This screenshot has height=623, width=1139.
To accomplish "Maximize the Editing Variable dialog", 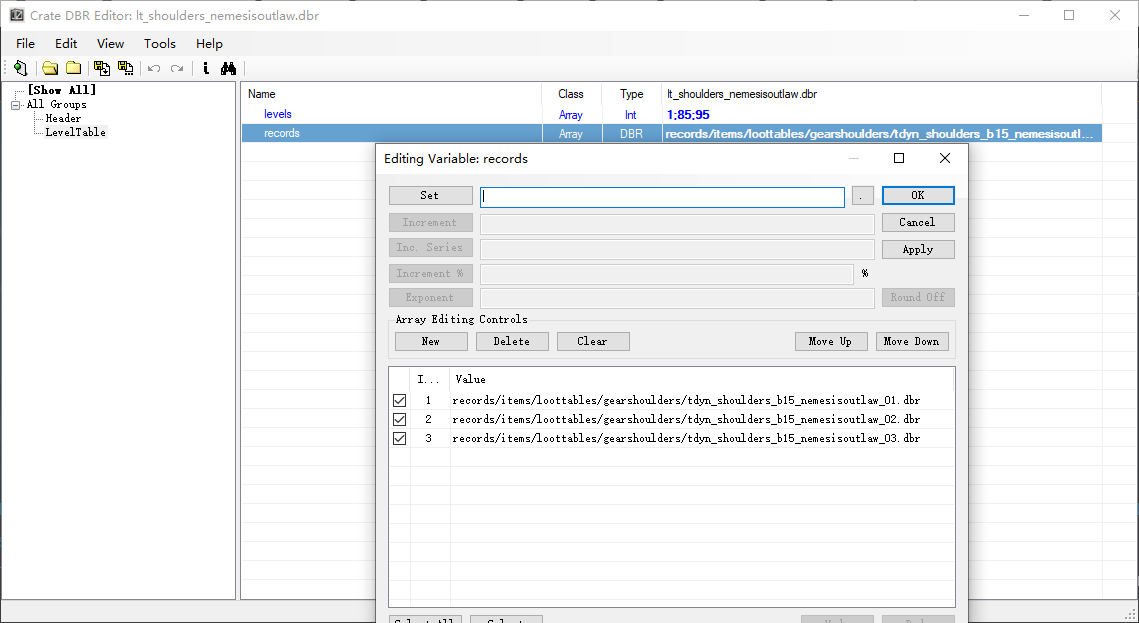I will 899,158.
